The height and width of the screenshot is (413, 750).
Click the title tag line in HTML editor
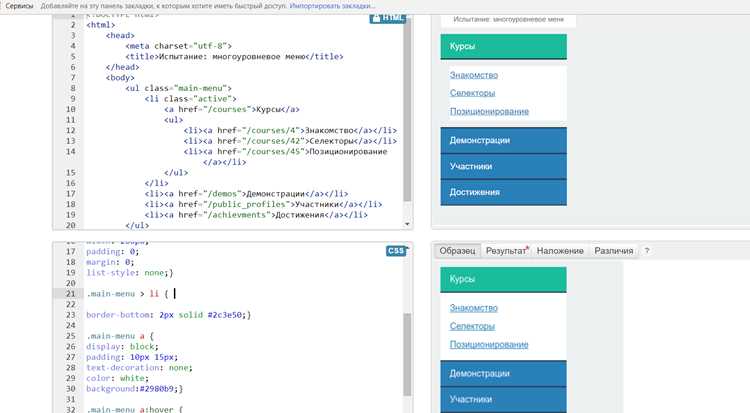pyautogui.click(x=234, y=56)
